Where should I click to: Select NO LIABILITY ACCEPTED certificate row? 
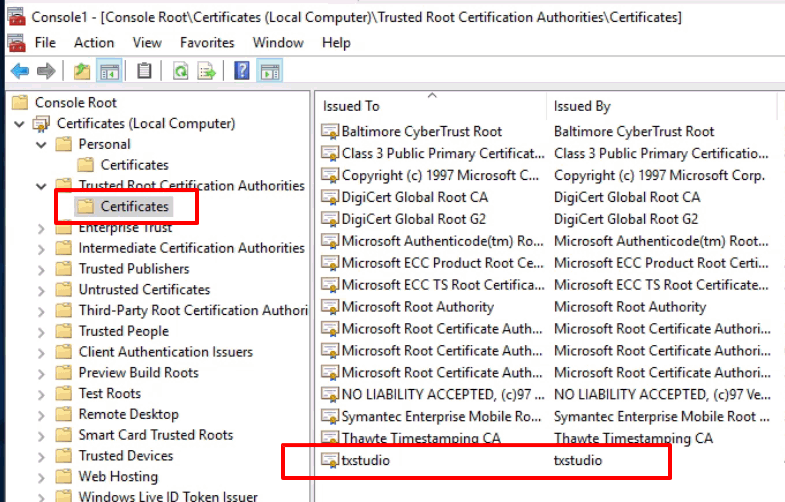546,395
